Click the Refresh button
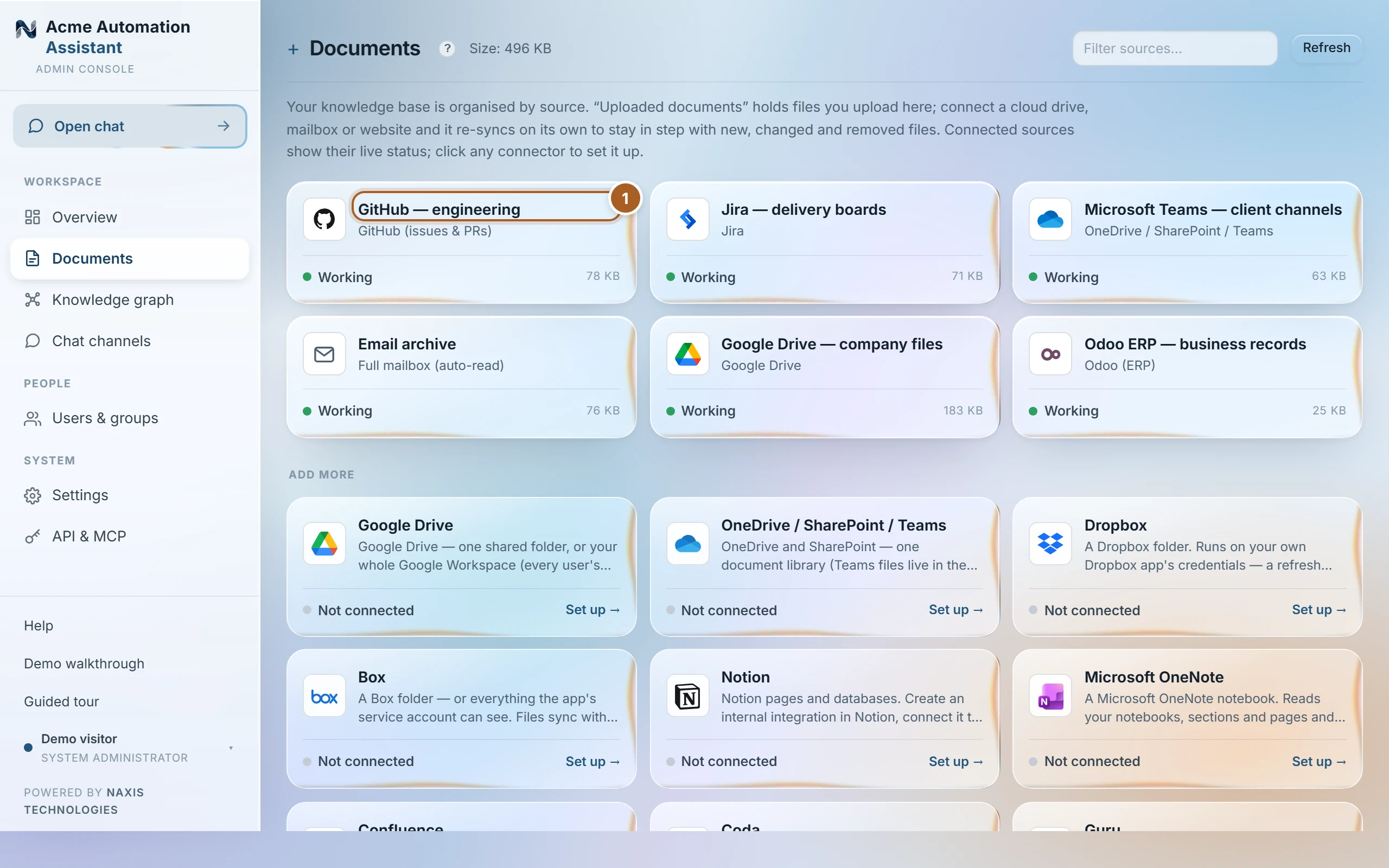 1327,48
